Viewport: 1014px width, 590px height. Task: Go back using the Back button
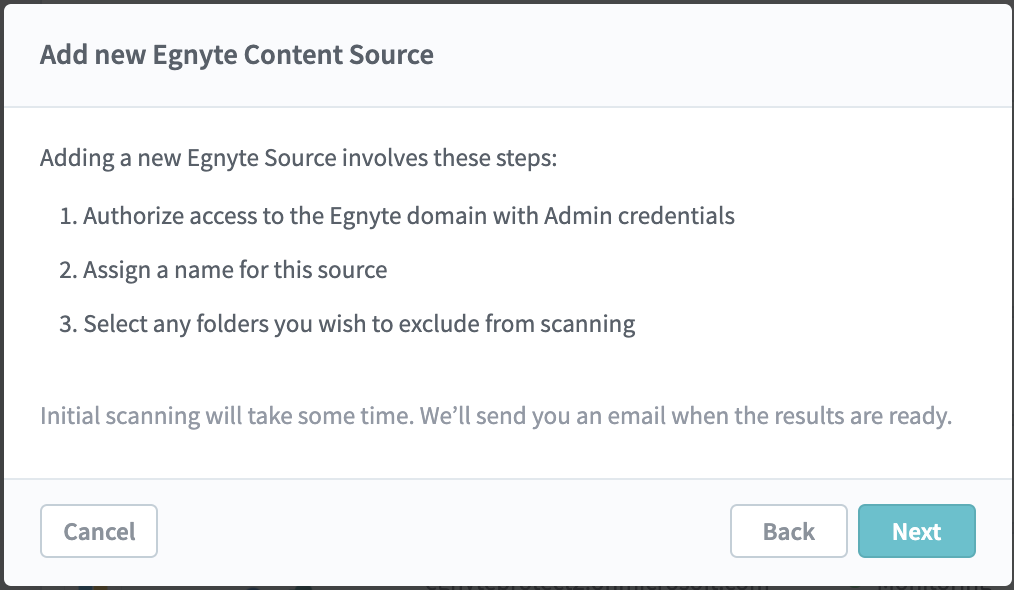pyautogui.click(x=788, y=531)
